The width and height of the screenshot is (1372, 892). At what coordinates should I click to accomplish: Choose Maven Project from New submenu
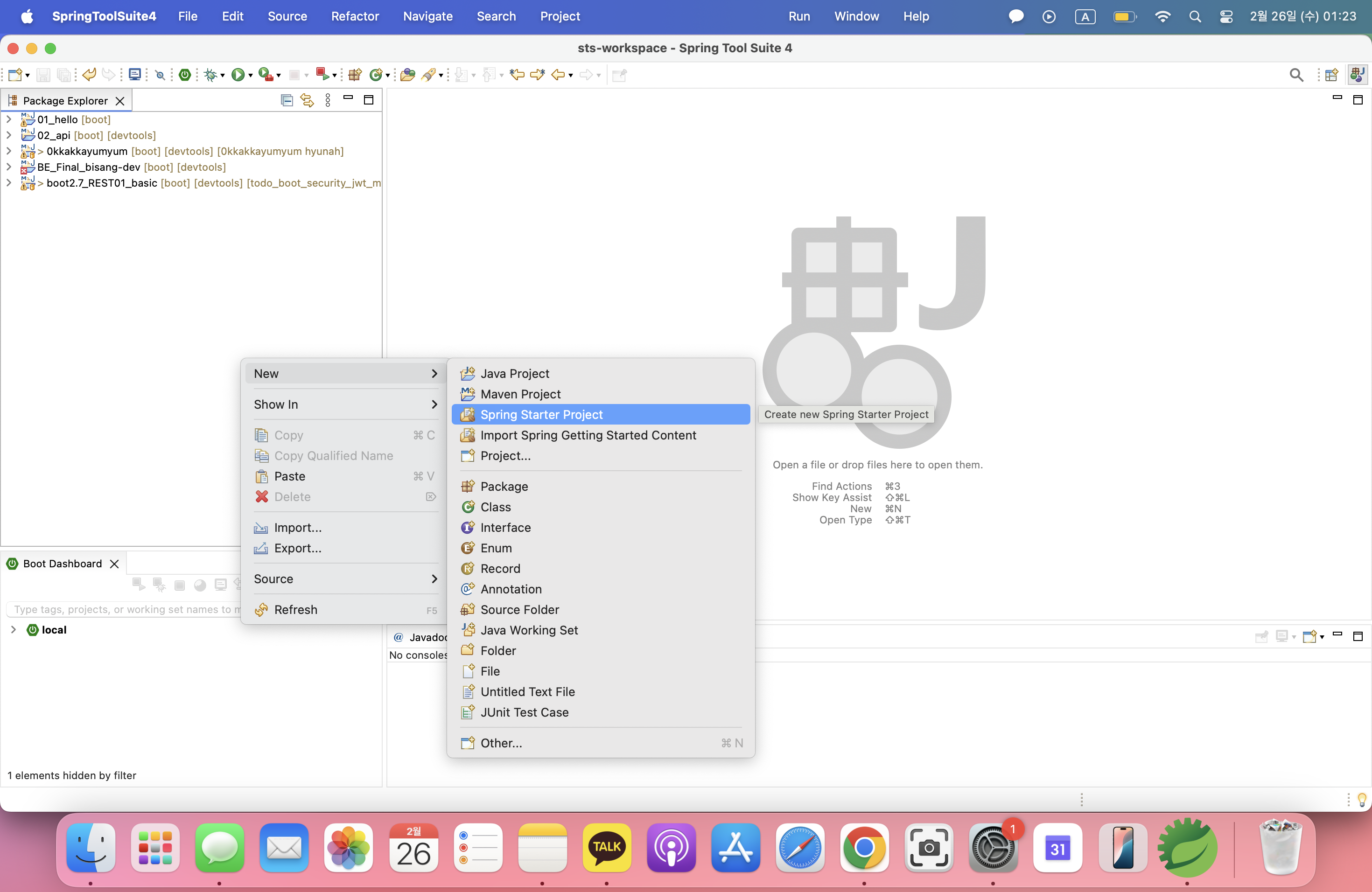601,394
